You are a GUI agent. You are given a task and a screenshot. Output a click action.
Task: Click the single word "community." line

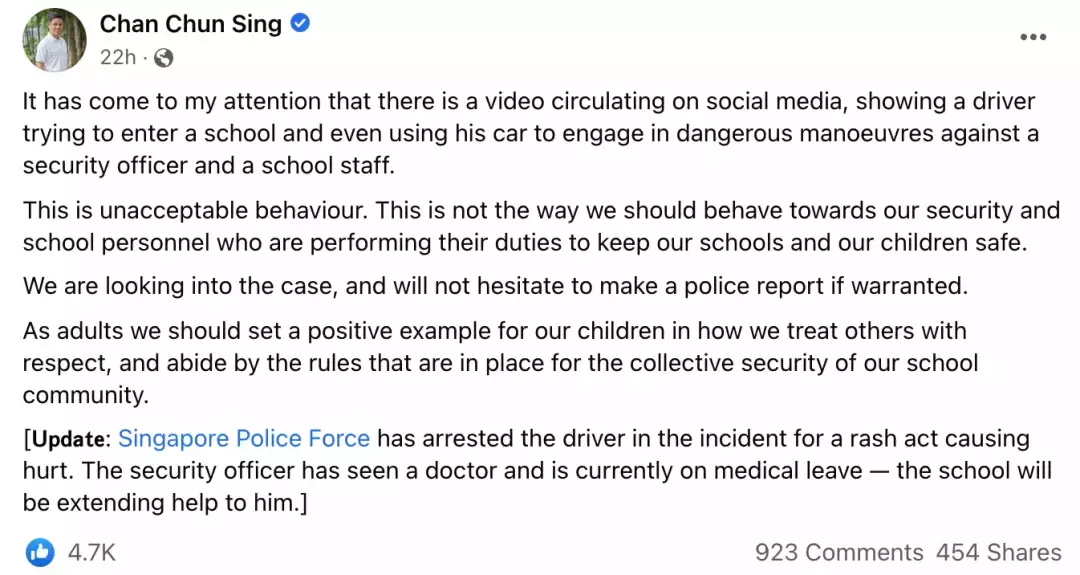tap(85, 395)
